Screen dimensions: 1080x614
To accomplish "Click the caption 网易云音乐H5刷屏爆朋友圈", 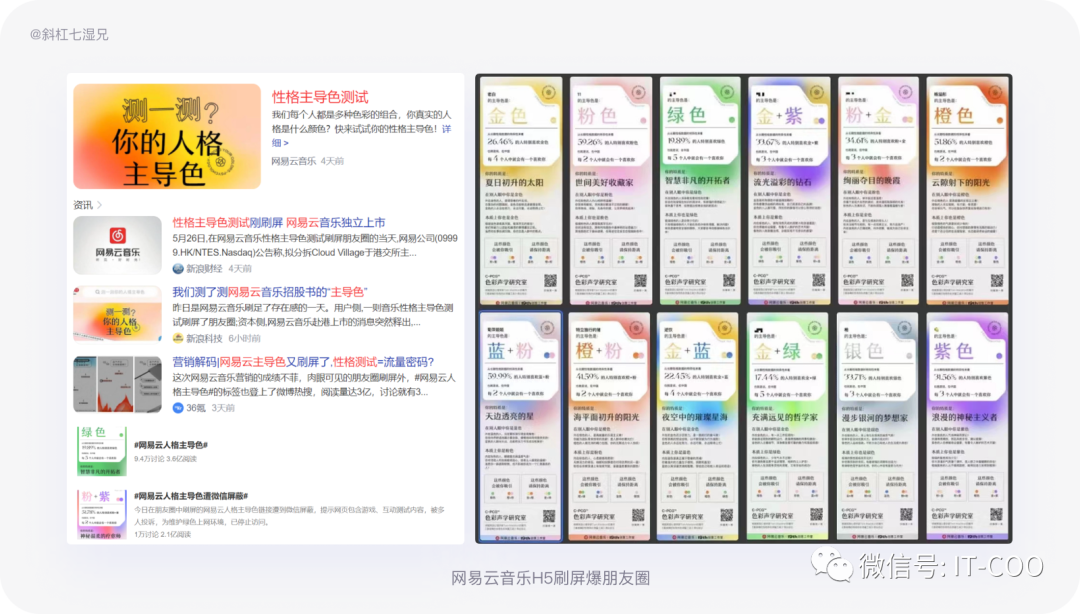I will pyautogui.click(x=550, y=578).
